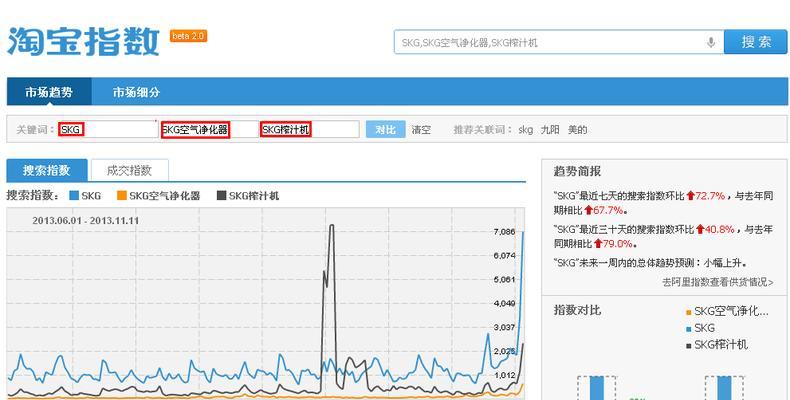Select the 搜索指数 tab

click(x=47, y=170)
